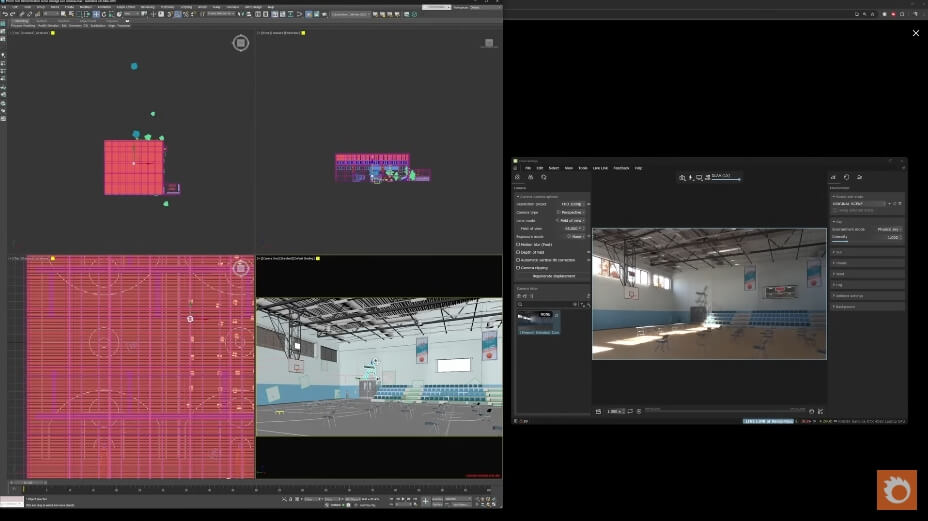Select the Select and Scale tool
This screenshot has width=928, height=521.
click(111, 14)
